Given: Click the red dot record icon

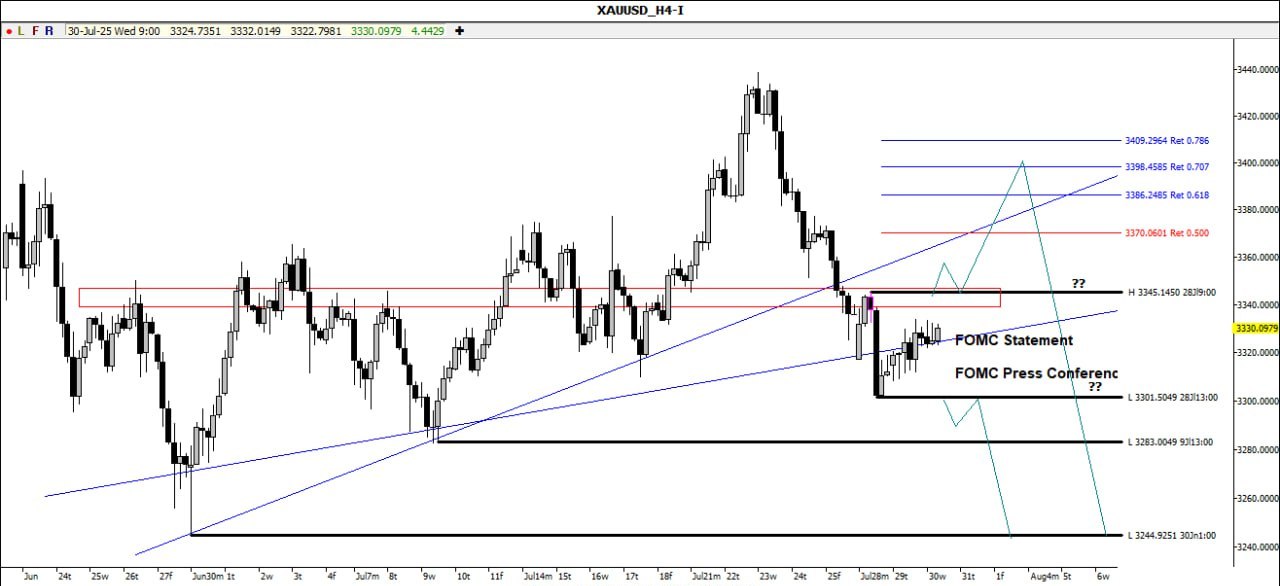Looking at the screenshot, I should (x=9, y=31).
